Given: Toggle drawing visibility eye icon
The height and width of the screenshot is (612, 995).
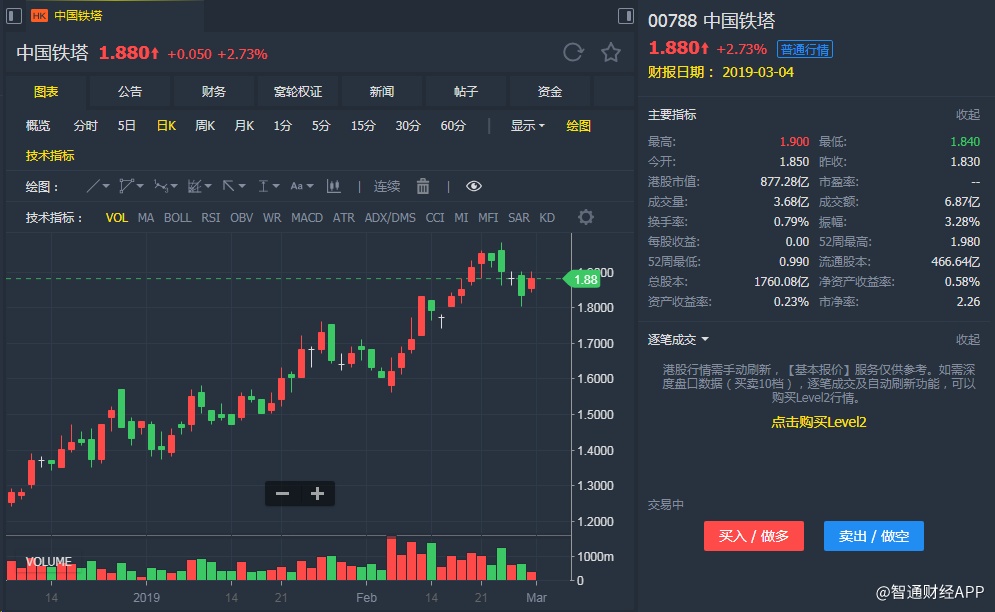Looking at the screenshot, I should pyautogui.click(x=474, y=186).
